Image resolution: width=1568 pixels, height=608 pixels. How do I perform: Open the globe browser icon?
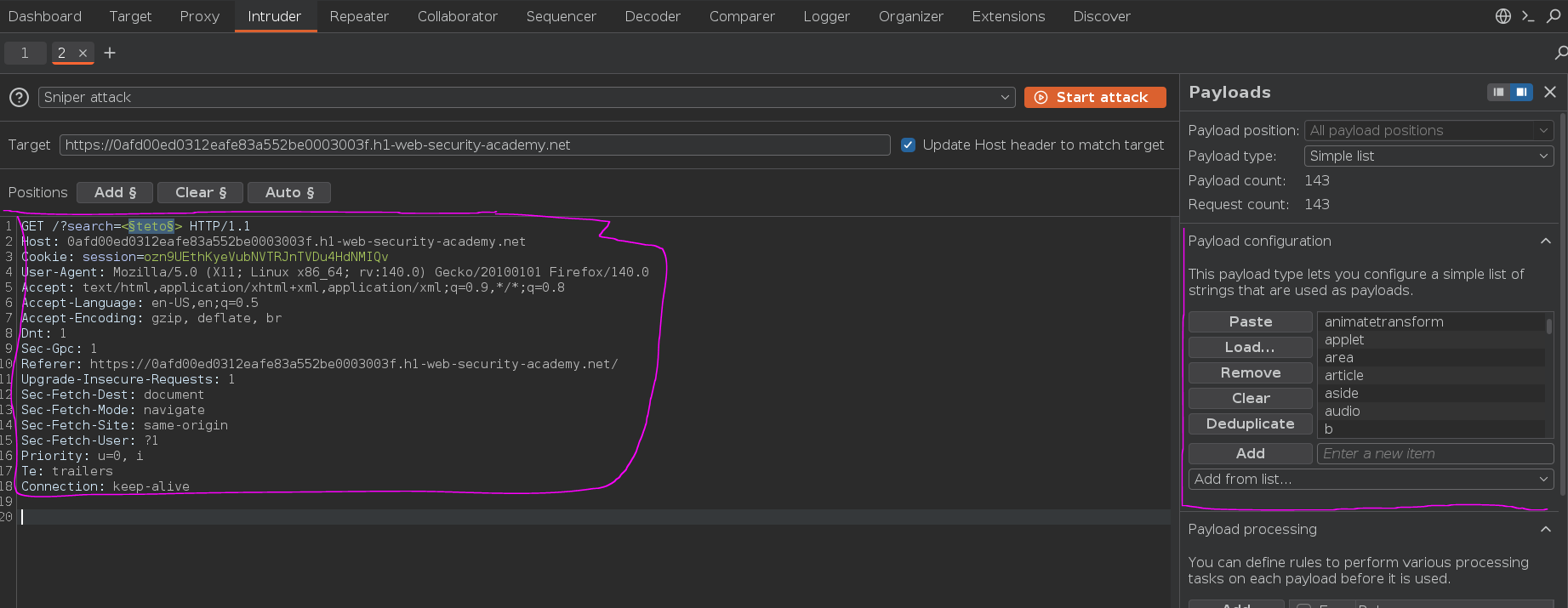[x=1503, y=16]
